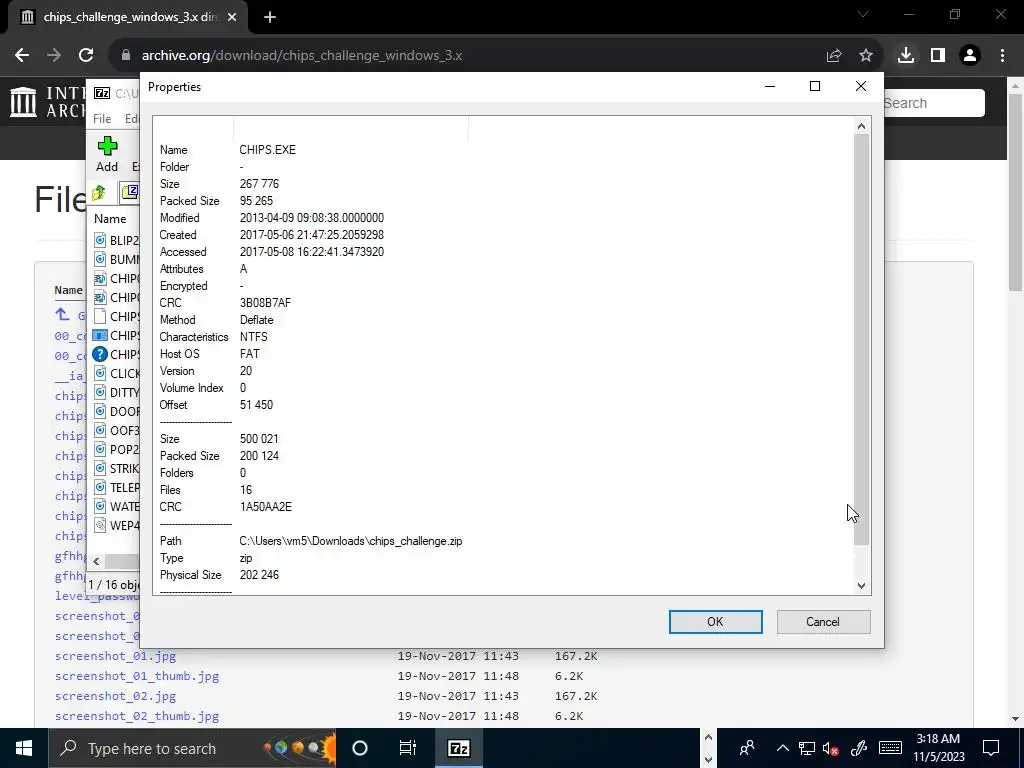Open Task View from the taskbar

pos(408,748)
